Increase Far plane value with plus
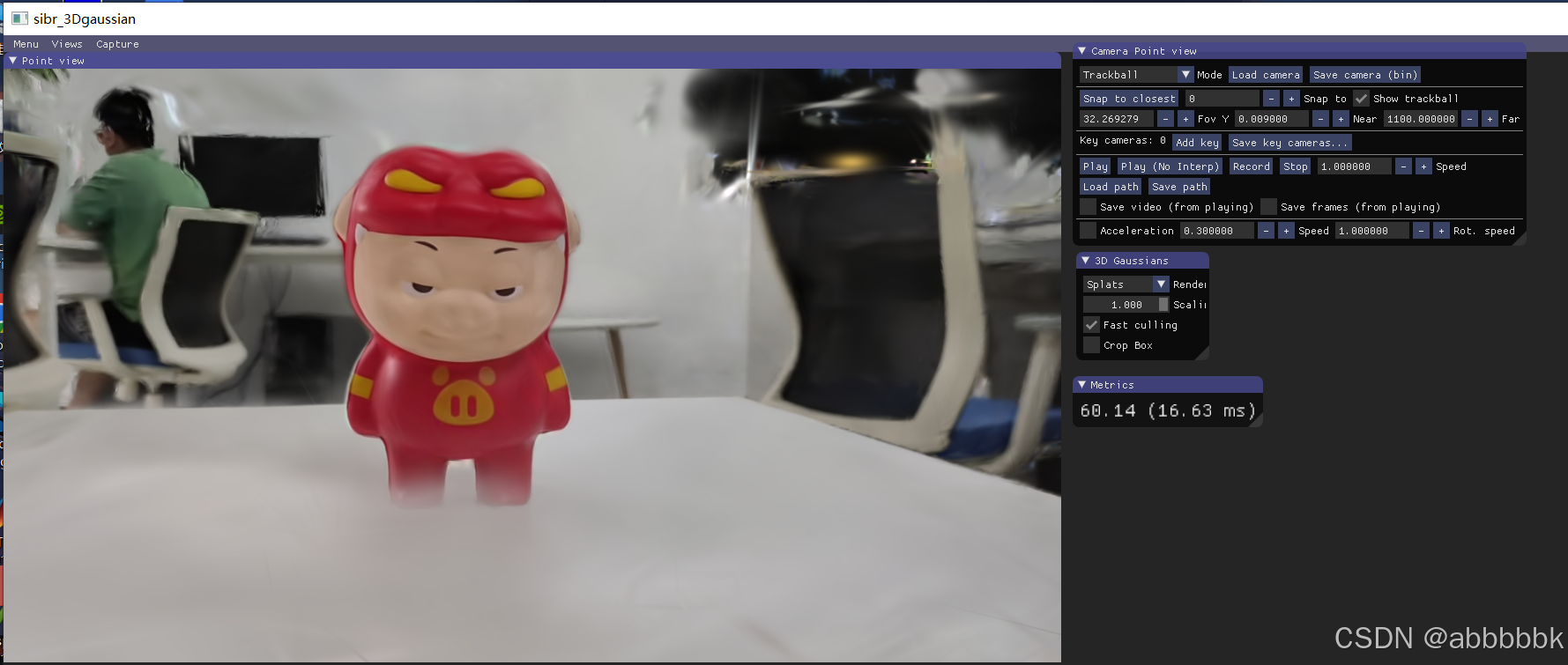The height and width of the screenshot is (665, 1568). pos(1490,119)
